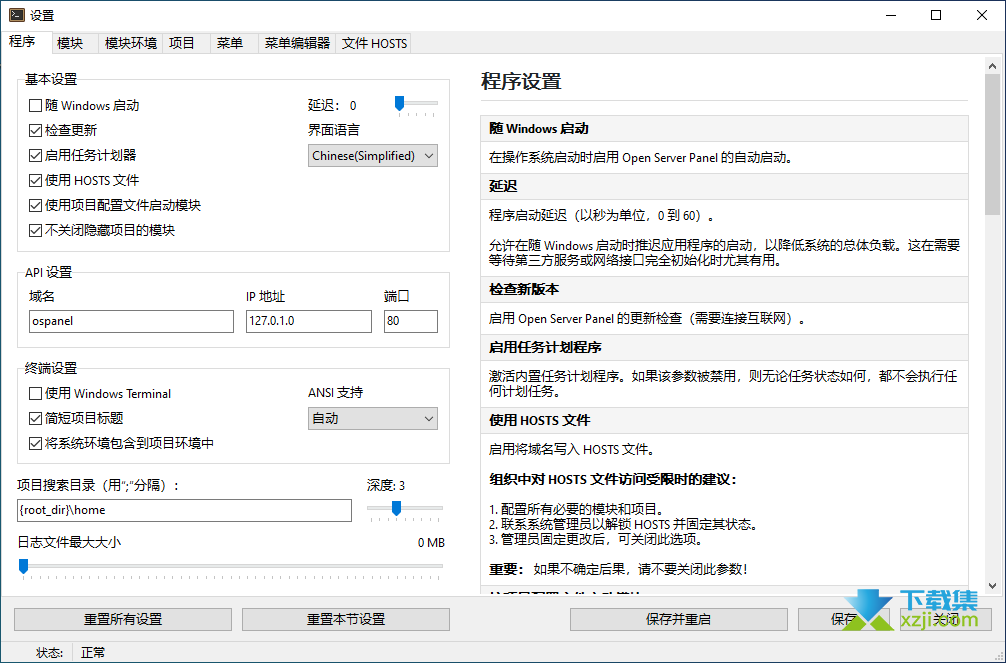Toggle 使用 Windows Terminal option
1006x663 pixels.
pos(34,393)
